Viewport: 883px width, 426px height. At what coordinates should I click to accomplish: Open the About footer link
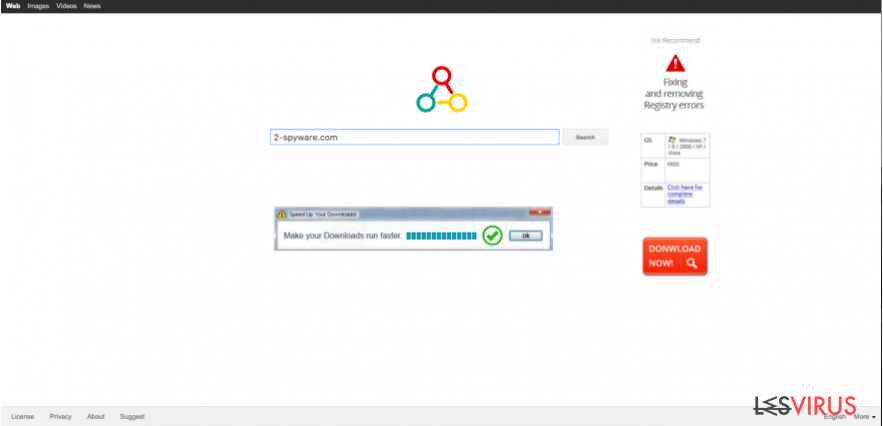96,416
